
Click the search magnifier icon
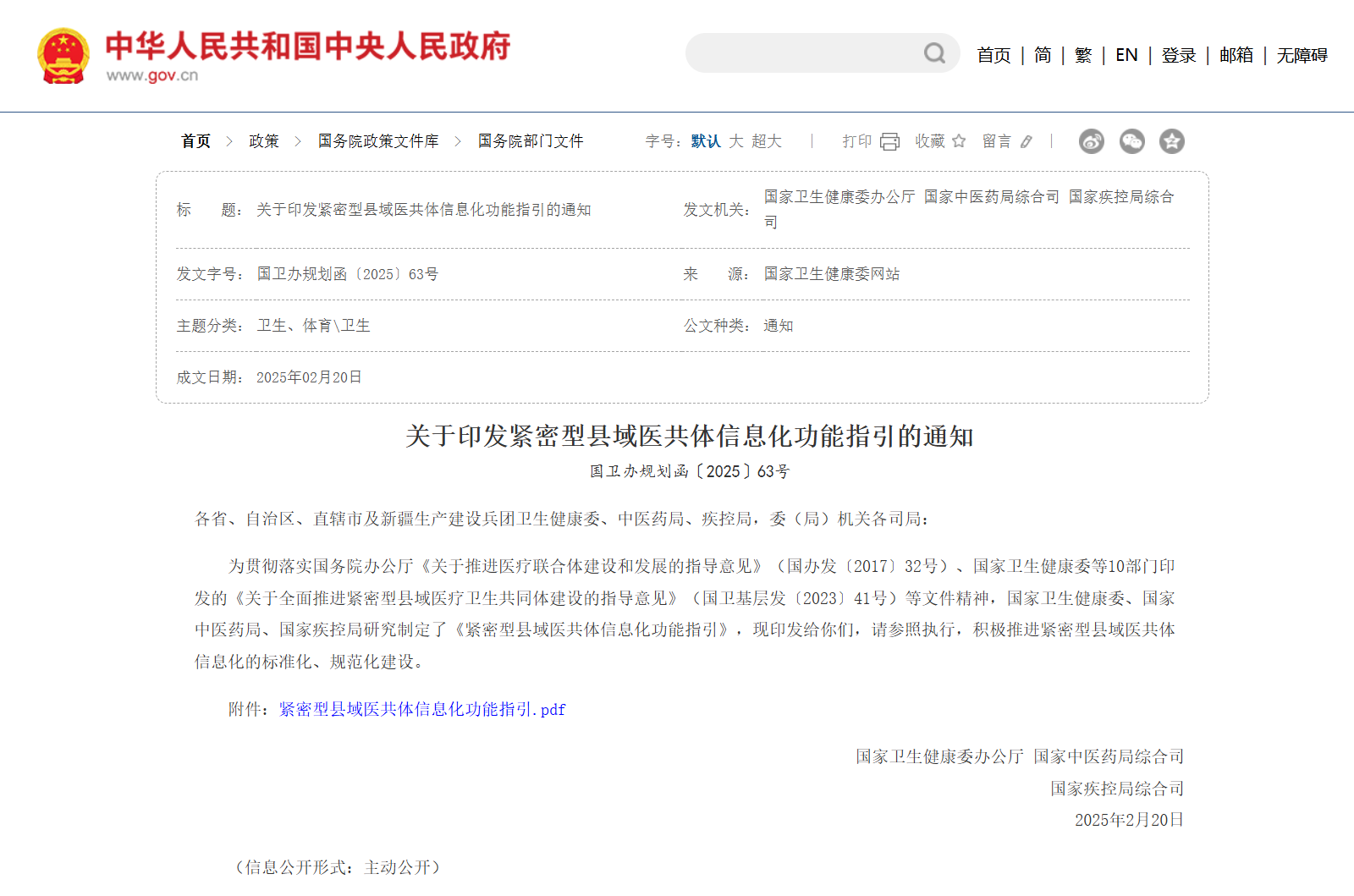click(934, 53)
